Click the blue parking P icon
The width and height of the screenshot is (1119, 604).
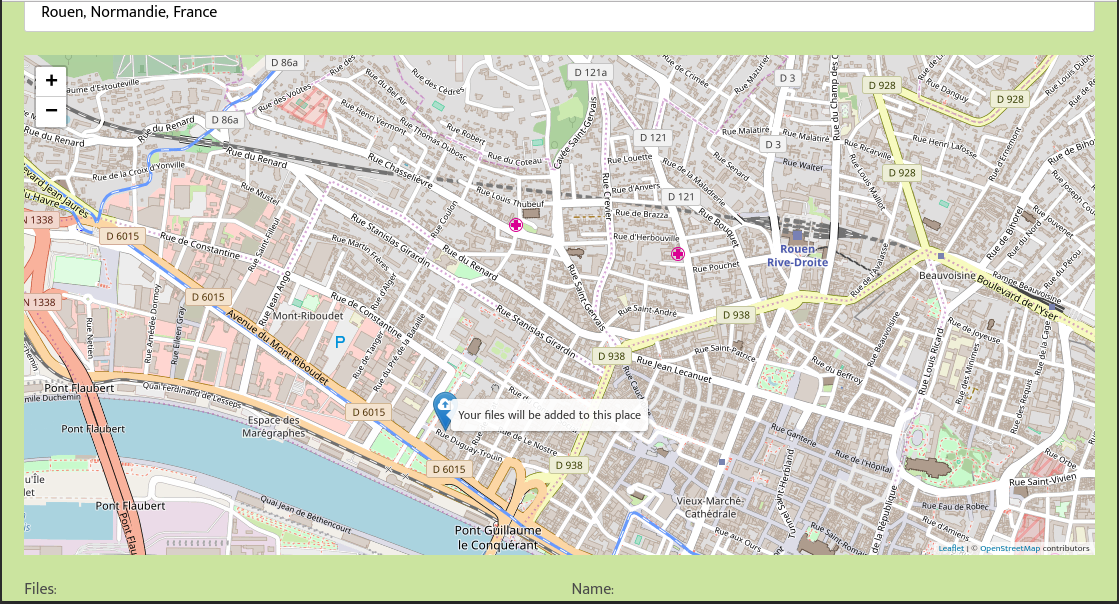tap(340, 342)
